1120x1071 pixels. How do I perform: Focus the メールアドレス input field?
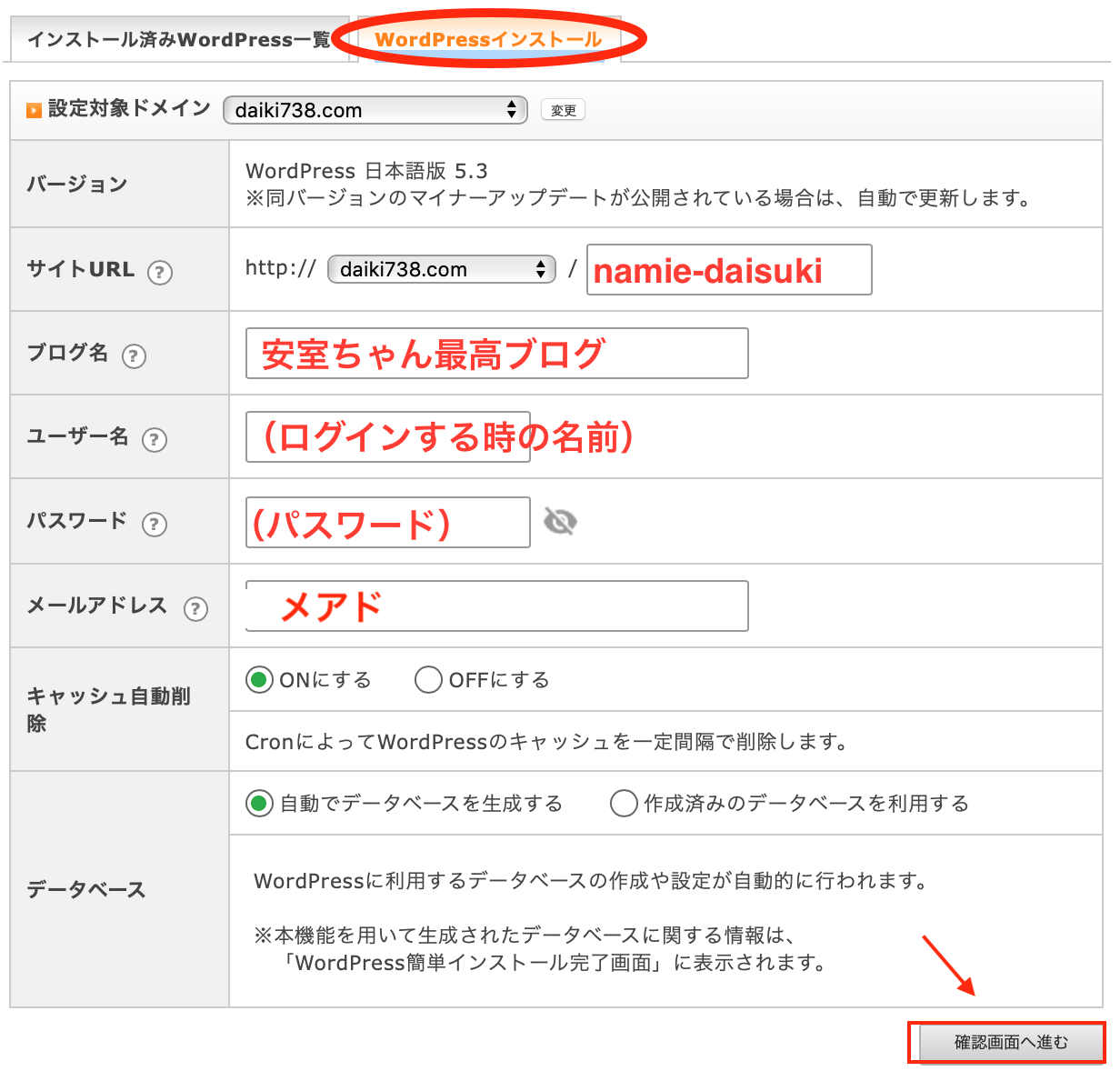pos(497,606)
